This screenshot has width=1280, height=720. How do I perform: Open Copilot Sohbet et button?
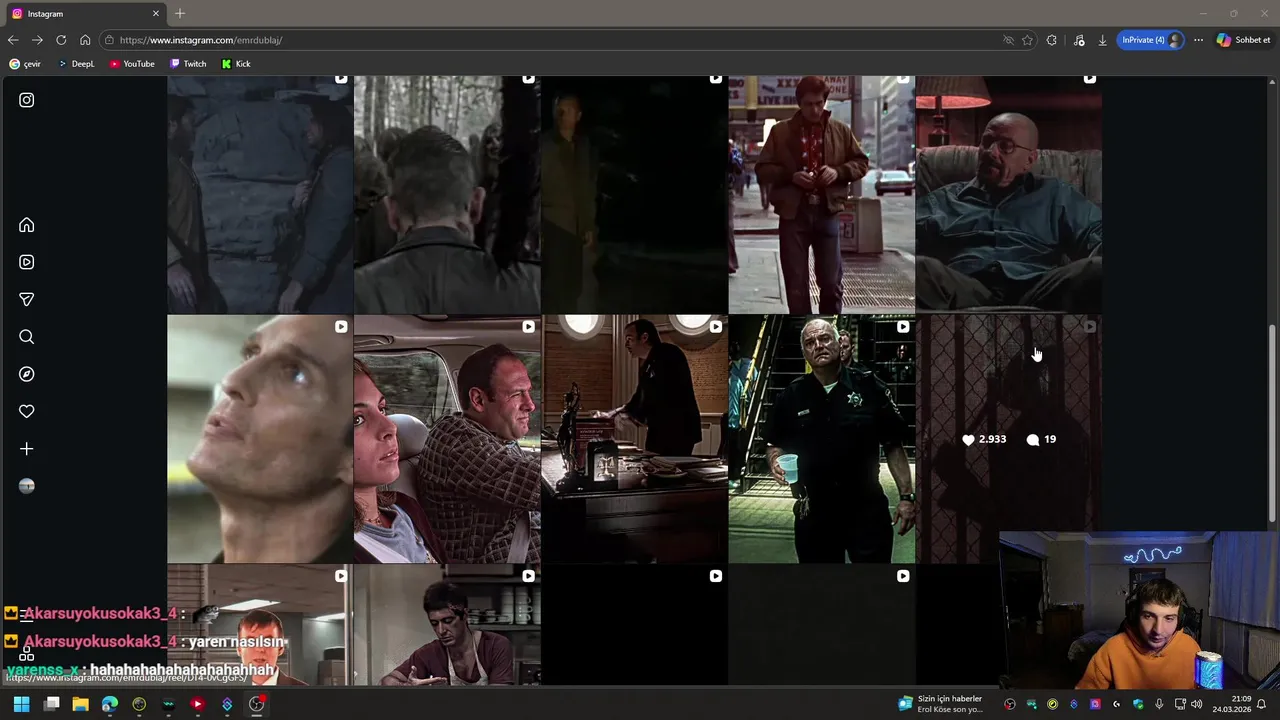click(x=1243, y=40)
